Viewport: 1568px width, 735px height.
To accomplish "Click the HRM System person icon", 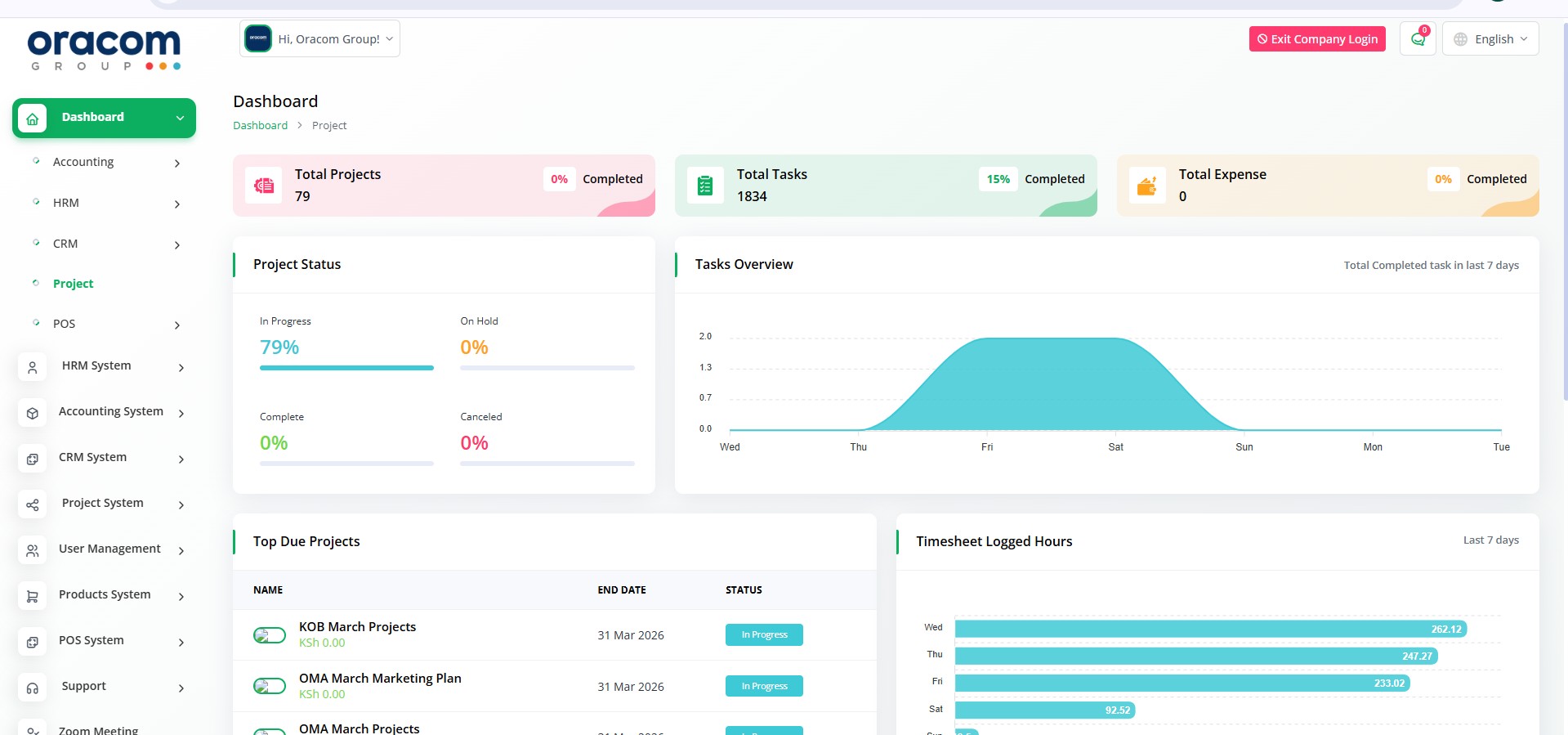I will point(33,368).
